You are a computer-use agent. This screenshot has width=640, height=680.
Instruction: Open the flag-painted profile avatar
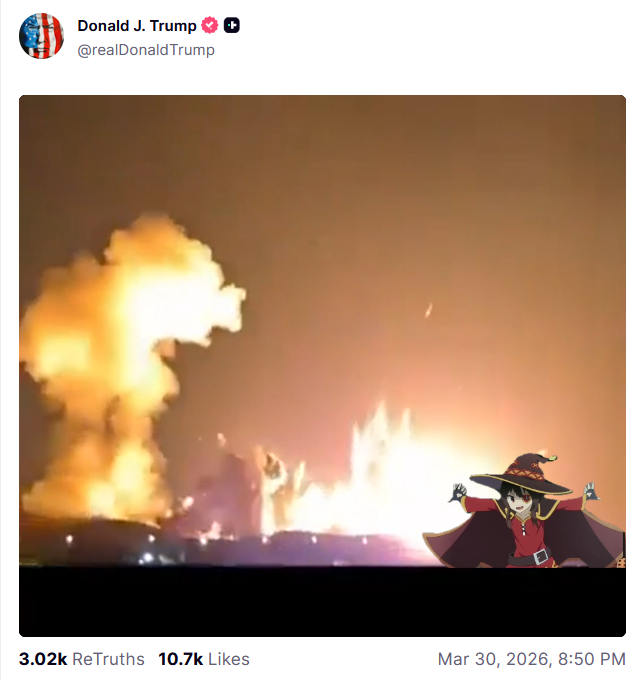[x=41, y=36]
